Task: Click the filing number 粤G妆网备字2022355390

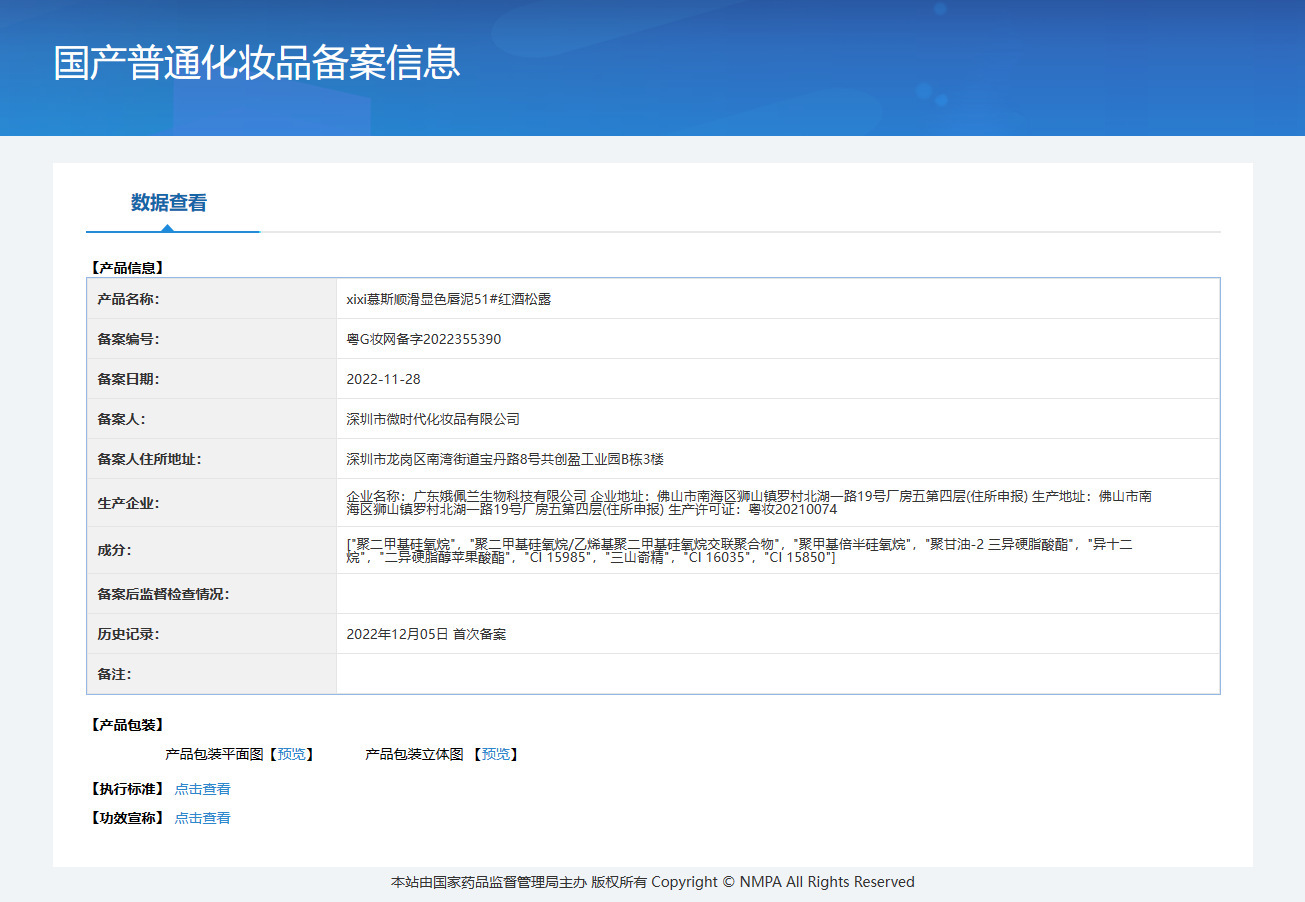Action: point(423,339)
